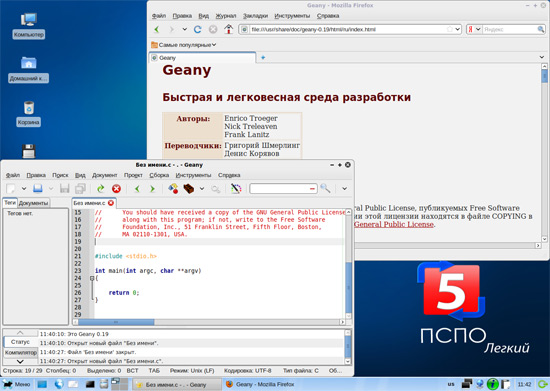Show previous message tabs with up arrow
The height and width of the screenshot is (391, 550).
pyautogui.click(x=20, y=332)
